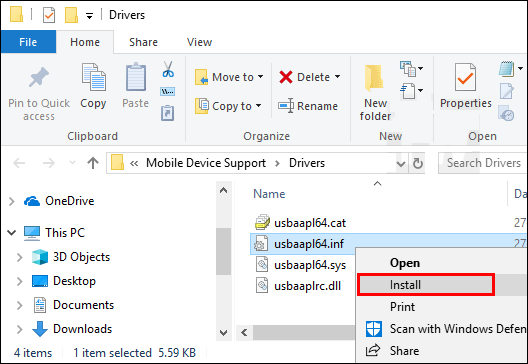Click the navigation pane scroll up arrow
The image size is (528, 364).
click(x=223, y=191)
